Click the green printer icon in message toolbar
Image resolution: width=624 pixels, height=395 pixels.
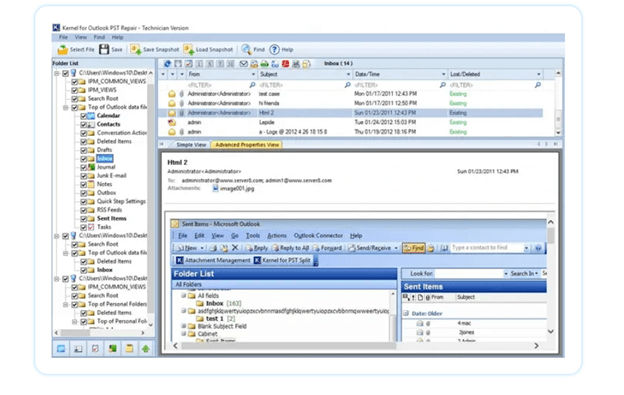265,64
